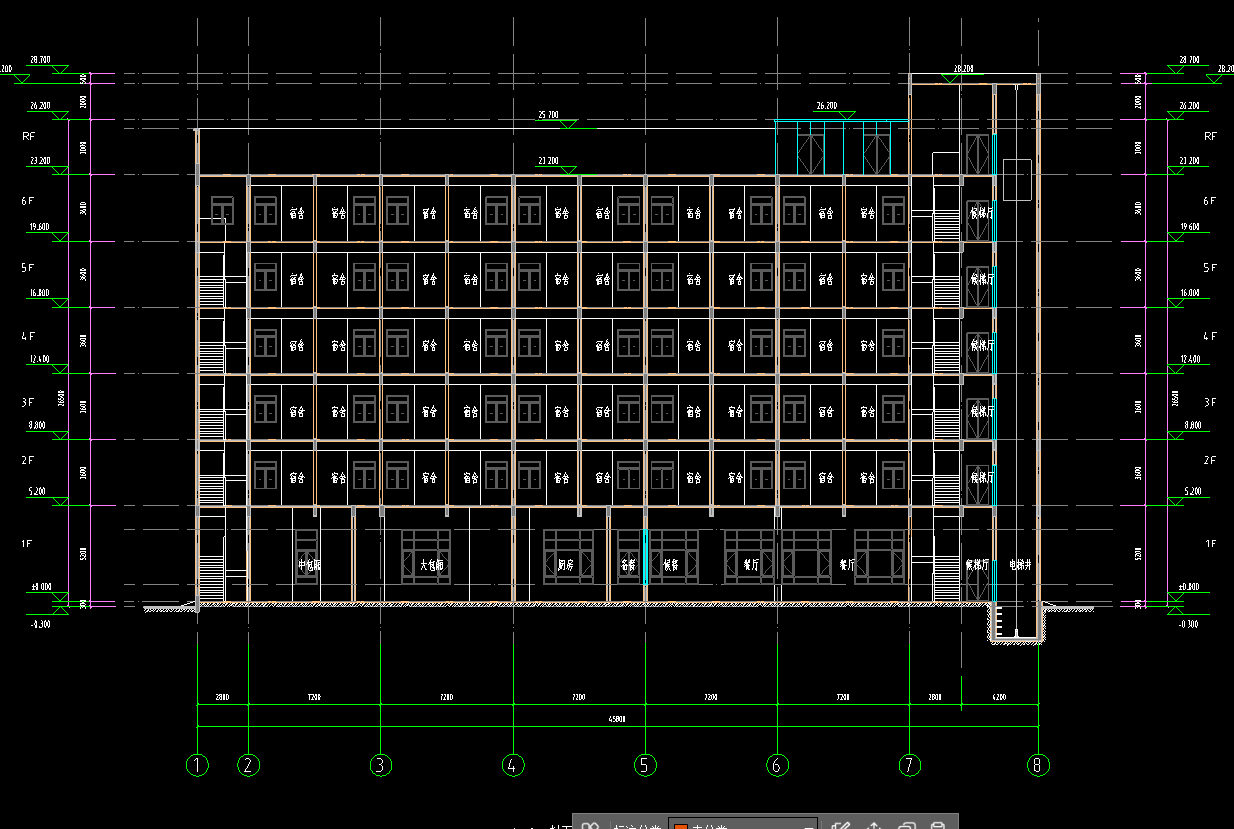Click the upload/export arrow icon in bottom toolbar
This screenshot has width=1234, height=829.
(x=874, y=826)
